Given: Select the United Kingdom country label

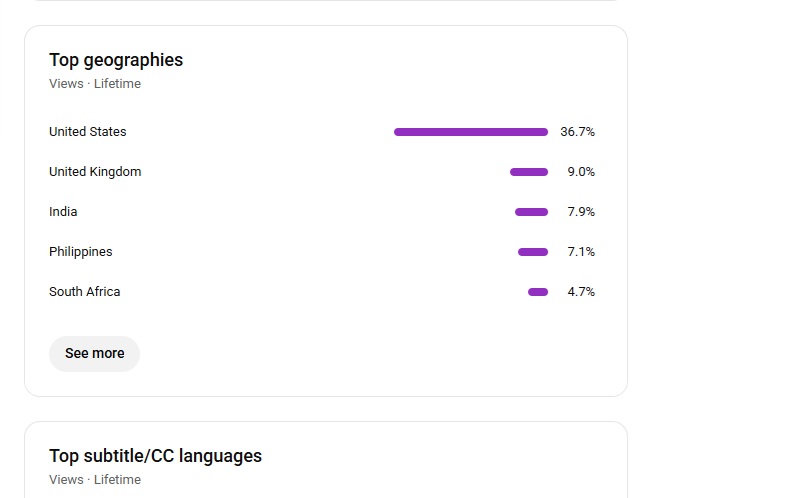Looking at the screenshot, I should point(95,172).
